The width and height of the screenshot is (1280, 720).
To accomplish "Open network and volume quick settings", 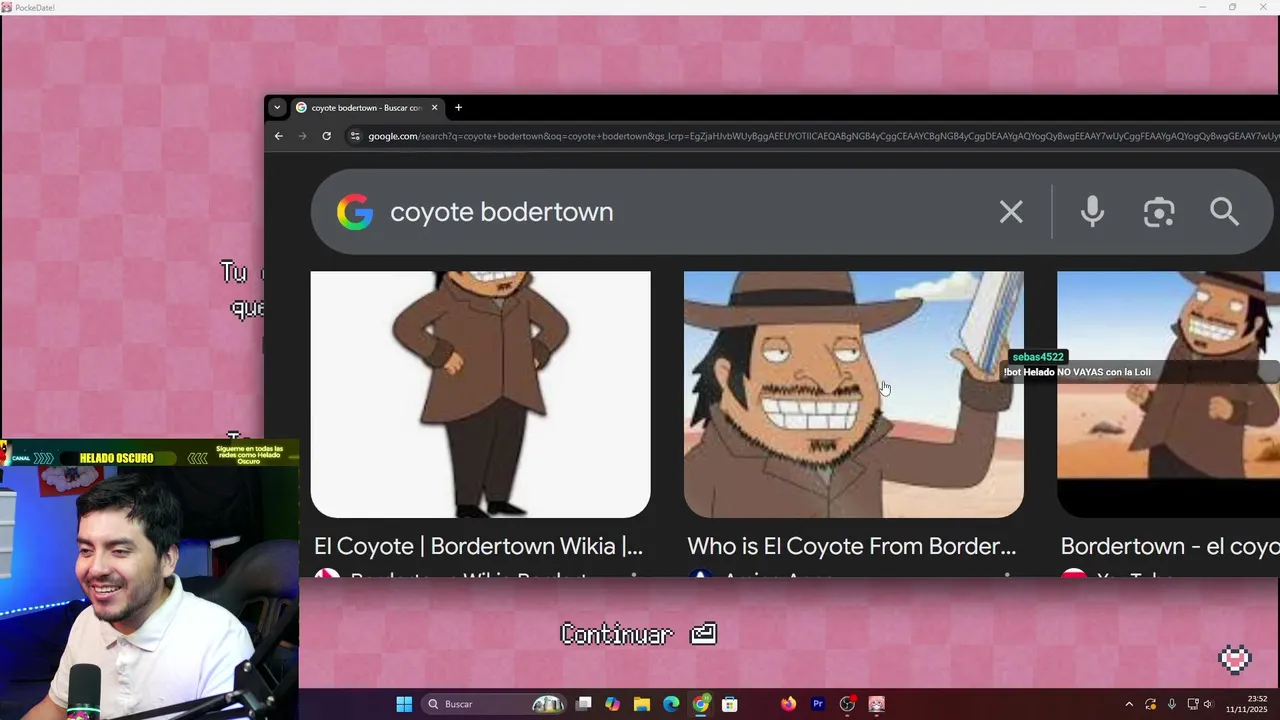I will (x=1200, y=704).
